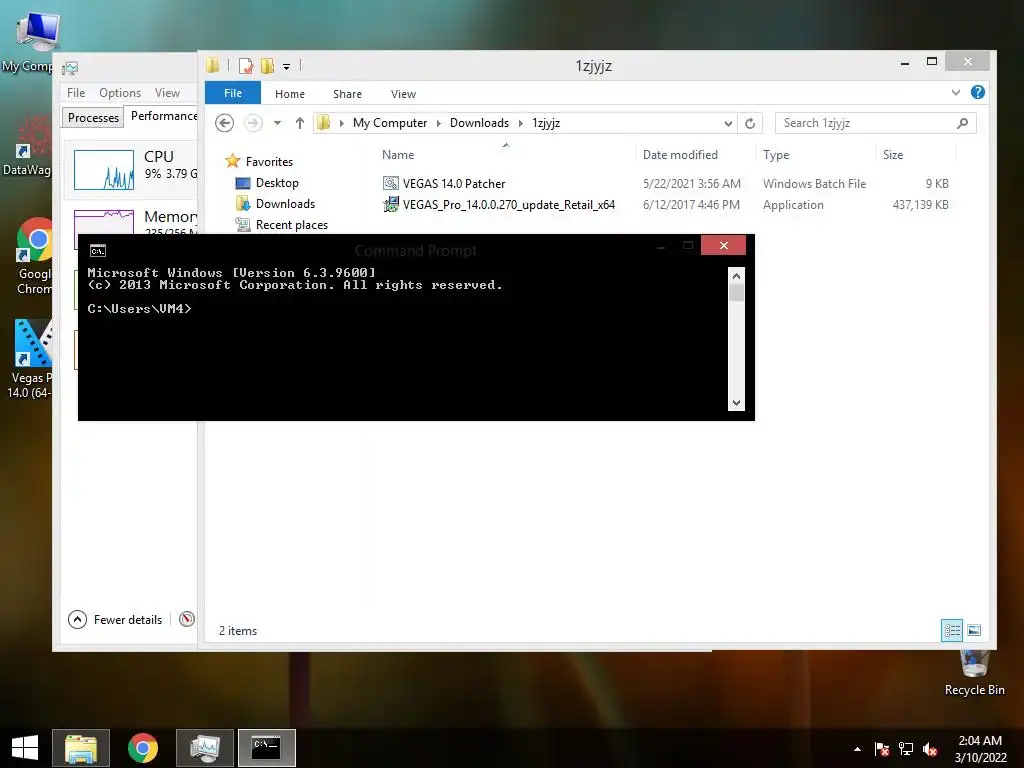Switch to Processes tab in Task Manager

pyautogui.click(x=93, y=118)
